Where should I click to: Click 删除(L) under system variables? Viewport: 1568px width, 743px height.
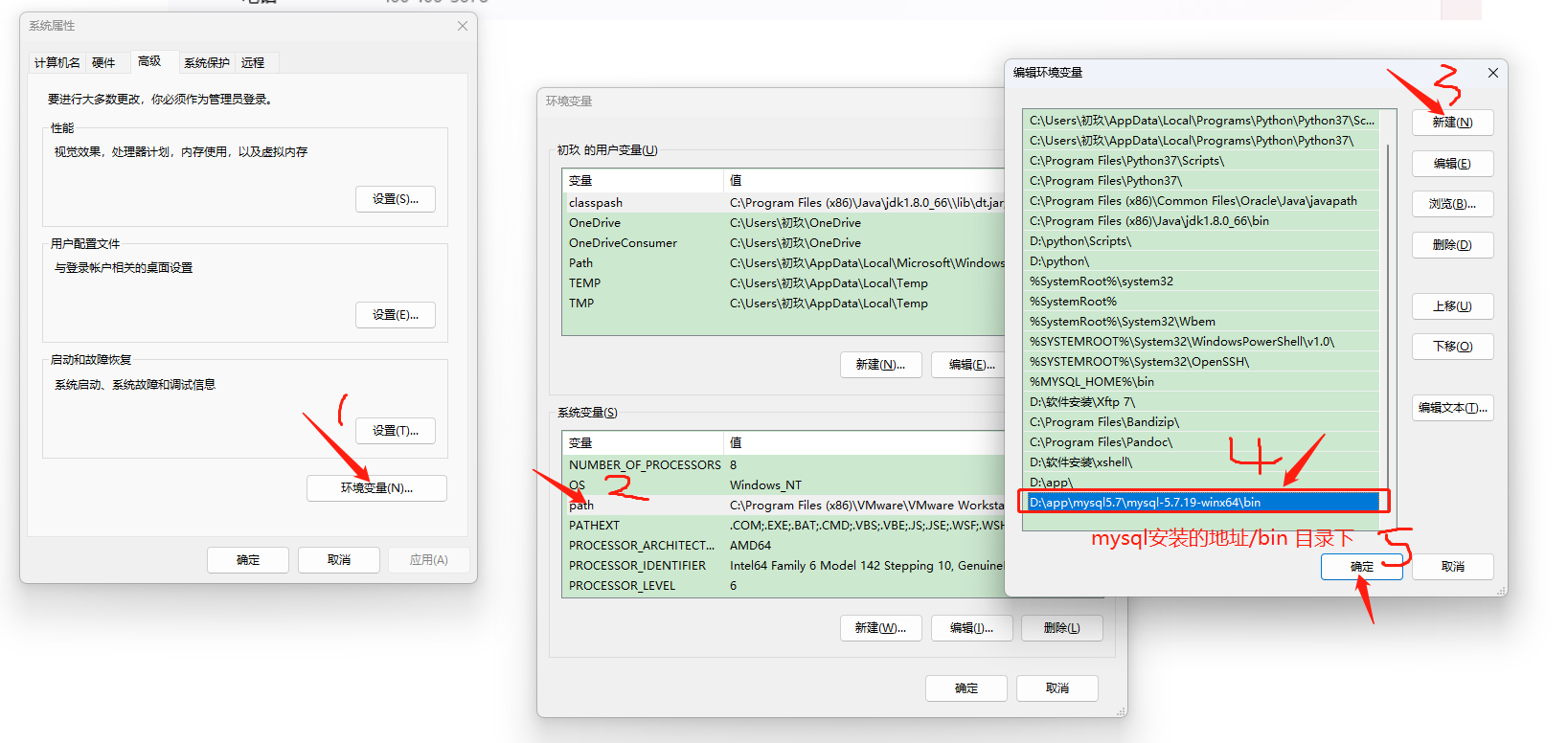tap(1061, 628)
